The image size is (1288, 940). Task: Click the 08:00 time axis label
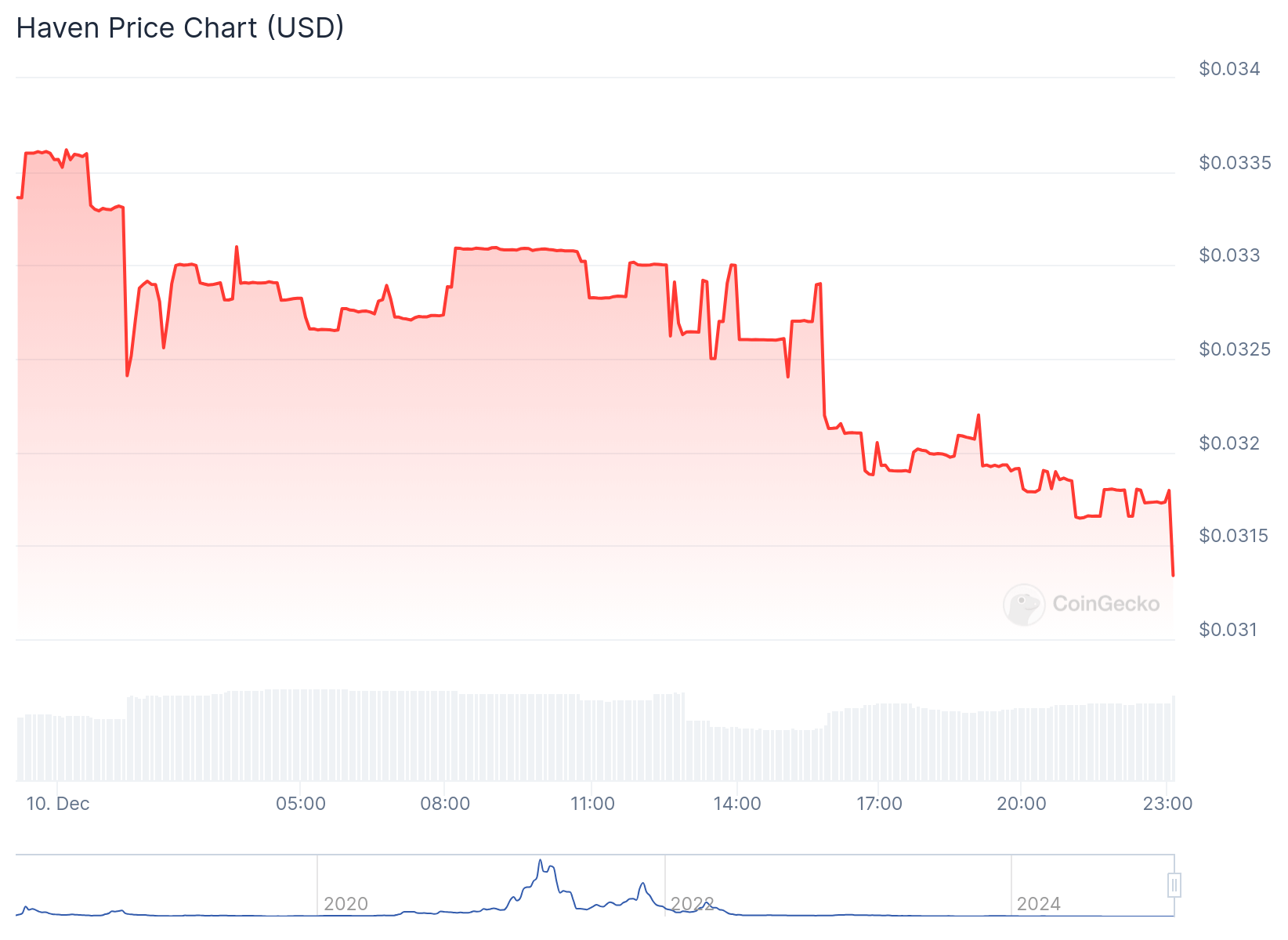[x=445, y=804]
